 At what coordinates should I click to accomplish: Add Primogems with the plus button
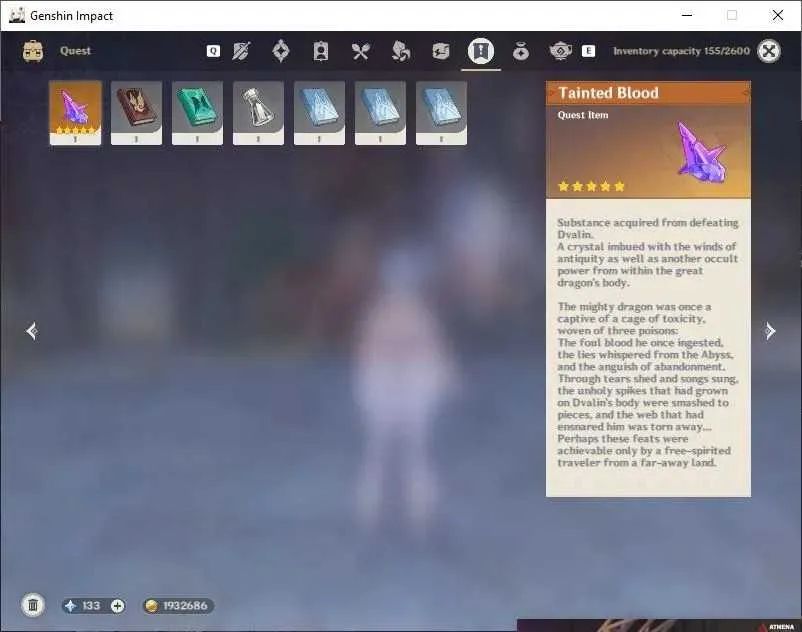tap(118, 606)
